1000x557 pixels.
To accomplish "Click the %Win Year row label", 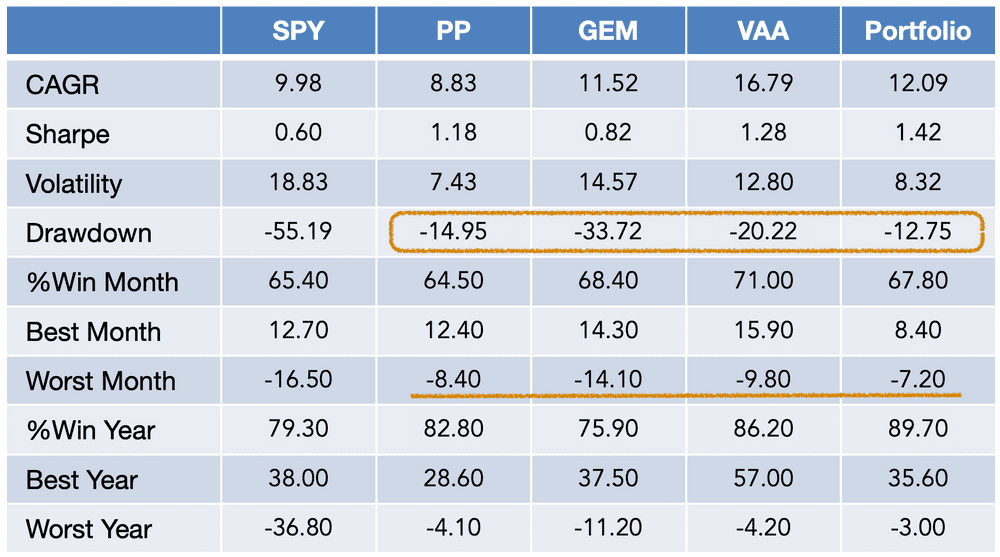I will point(91,431).
